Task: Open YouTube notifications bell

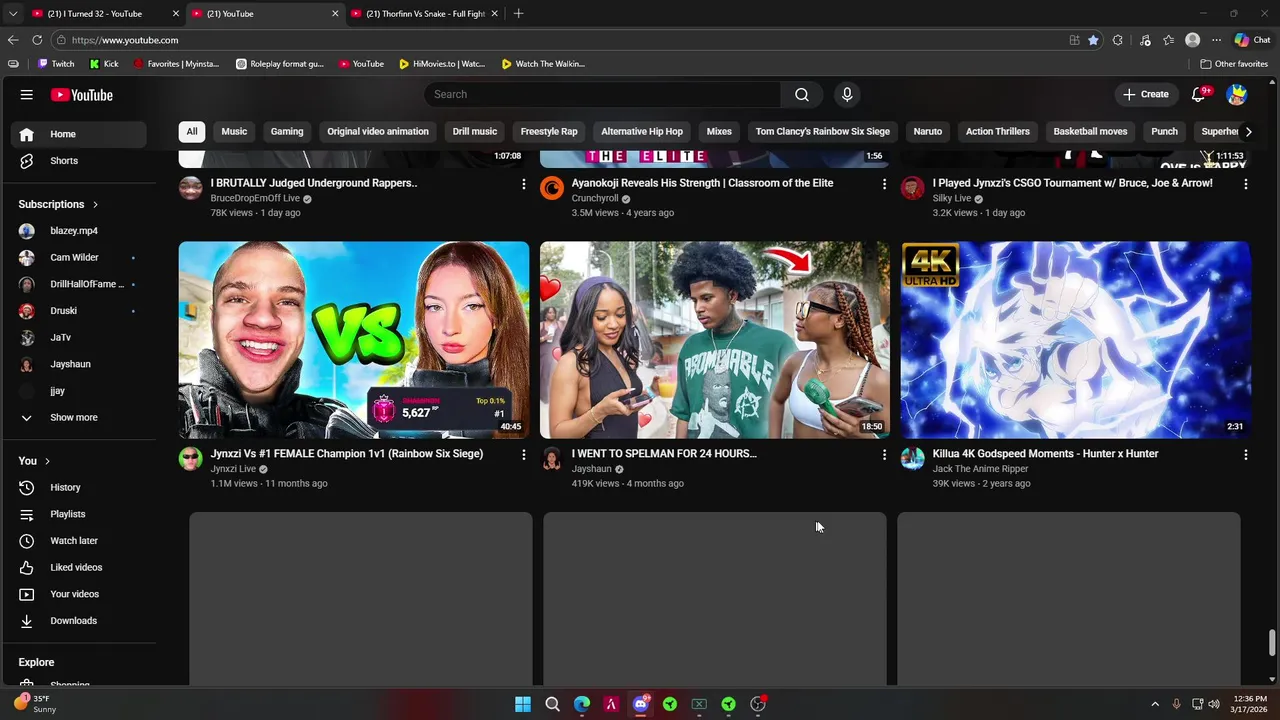Action: [x=1199, y=94]
